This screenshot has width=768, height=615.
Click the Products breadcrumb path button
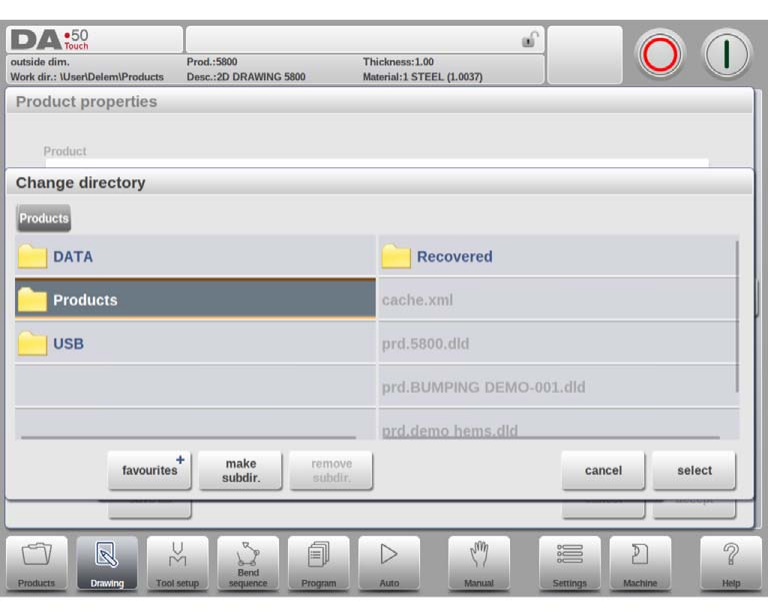[44, 218]
